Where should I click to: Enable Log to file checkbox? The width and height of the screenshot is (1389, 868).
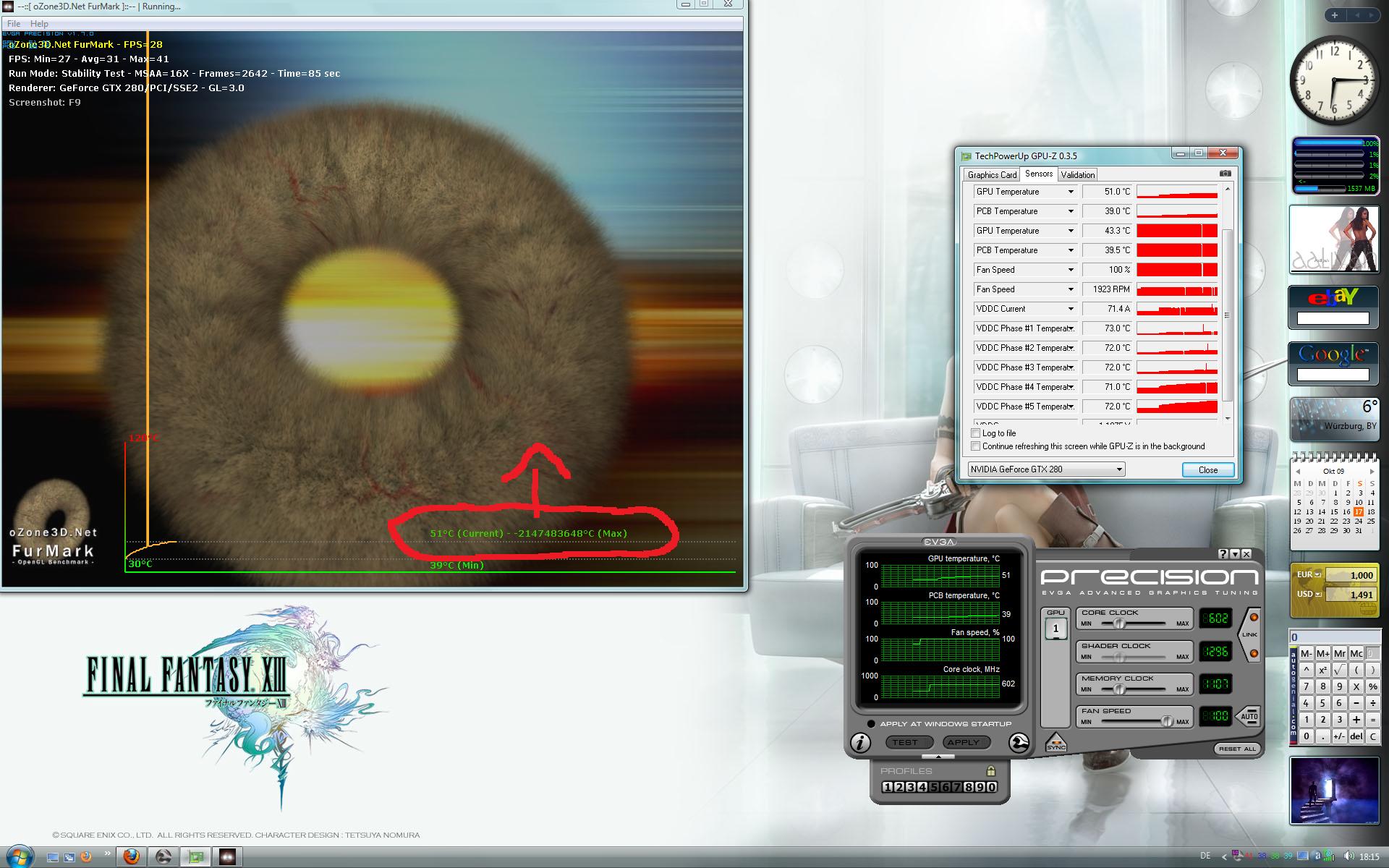tap(975, 433)
